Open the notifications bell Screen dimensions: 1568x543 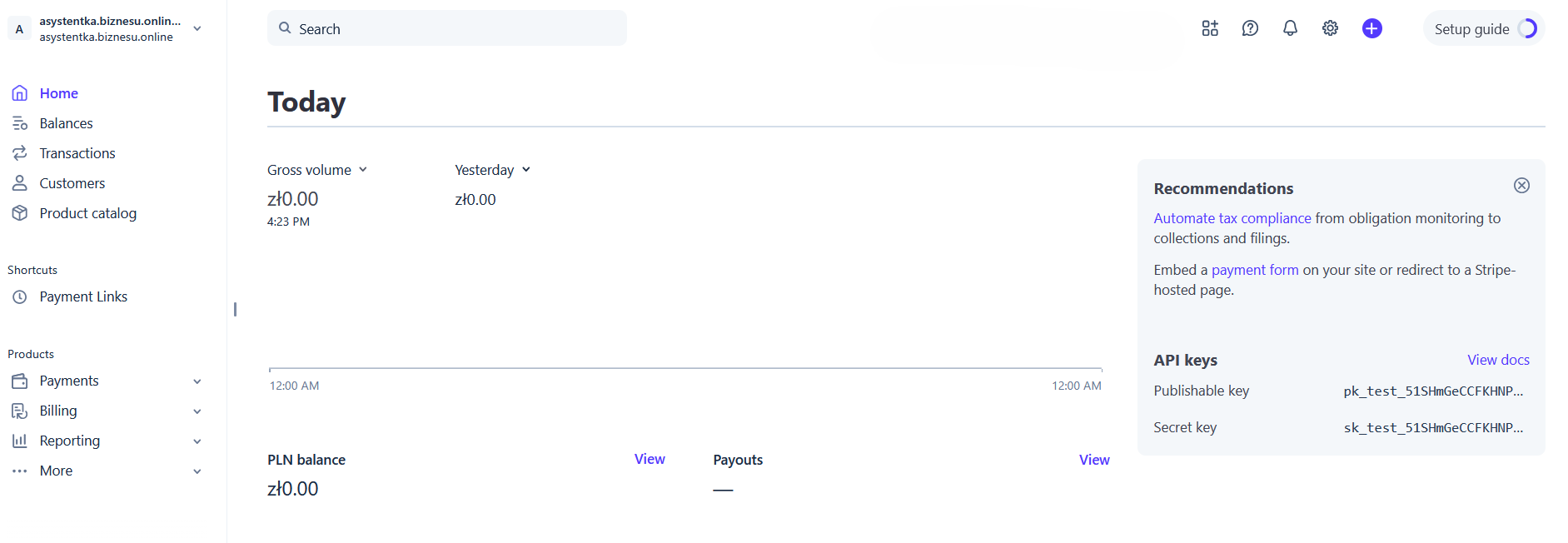tap(1290, 28)
